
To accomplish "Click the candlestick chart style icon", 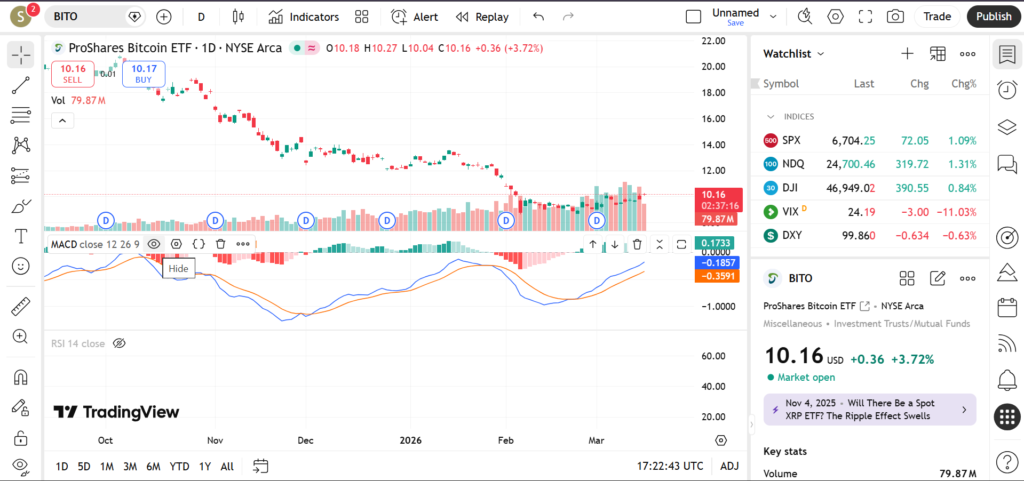I will (237, 17).
